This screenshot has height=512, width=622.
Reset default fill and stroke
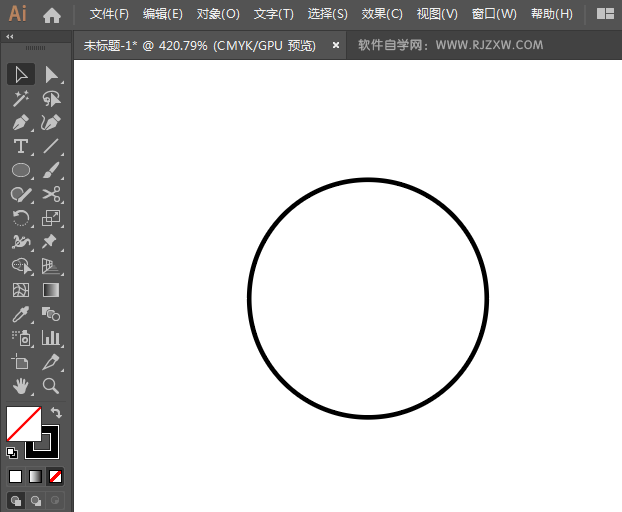click(12, 453)
